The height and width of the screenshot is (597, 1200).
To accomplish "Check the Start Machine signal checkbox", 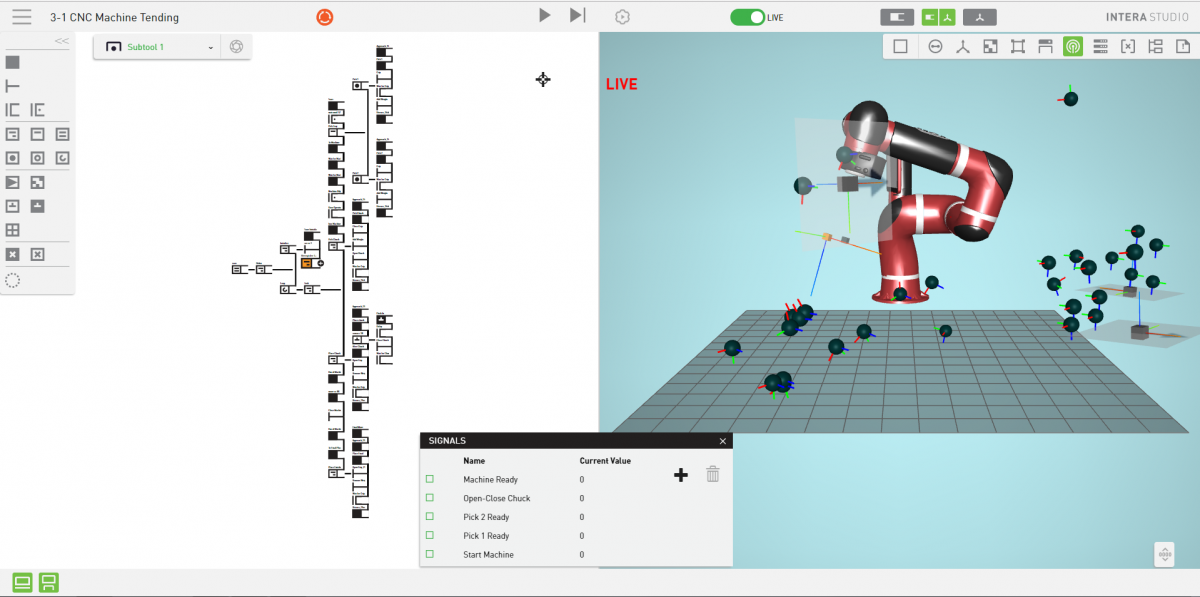I will click(x=430, y=554).
